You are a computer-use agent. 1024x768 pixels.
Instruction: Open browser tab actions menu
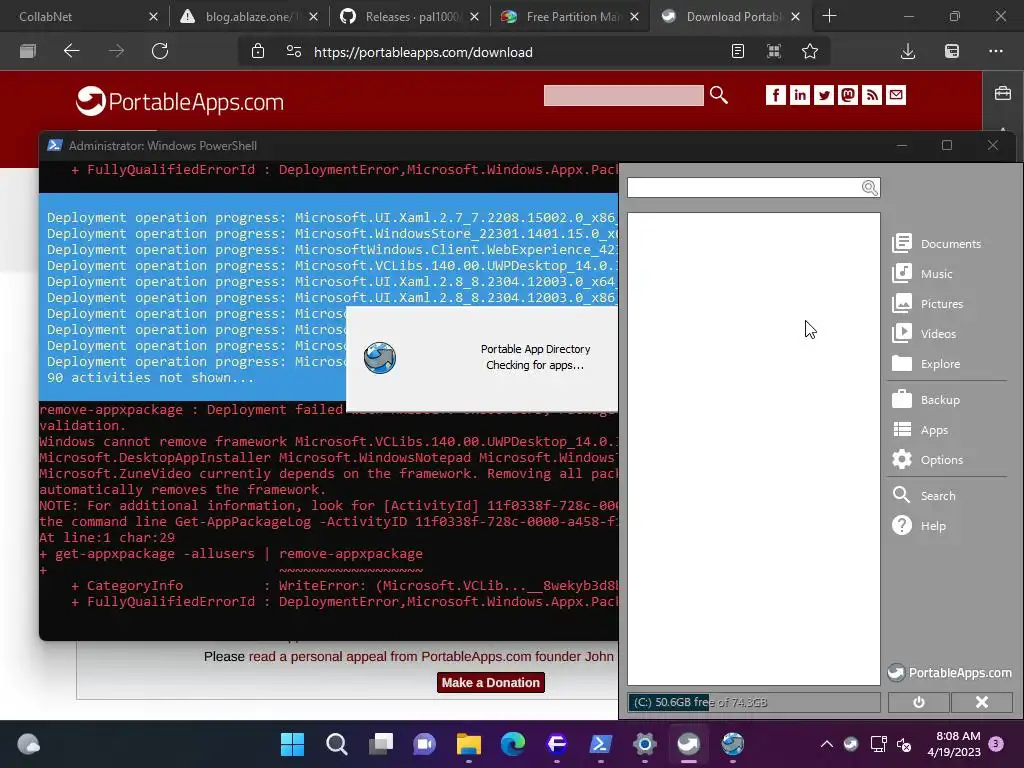tap(27, 51)
